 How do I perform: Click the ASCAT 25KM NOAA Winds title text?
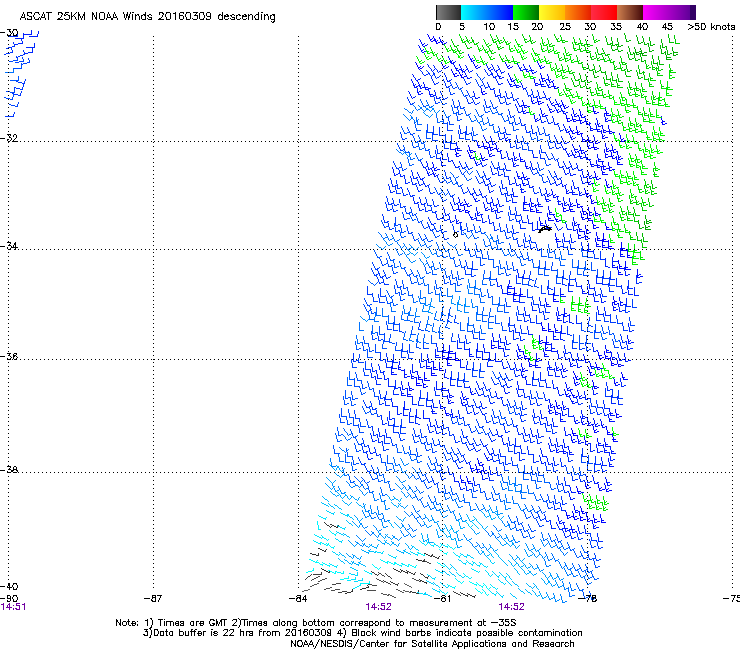147,17
